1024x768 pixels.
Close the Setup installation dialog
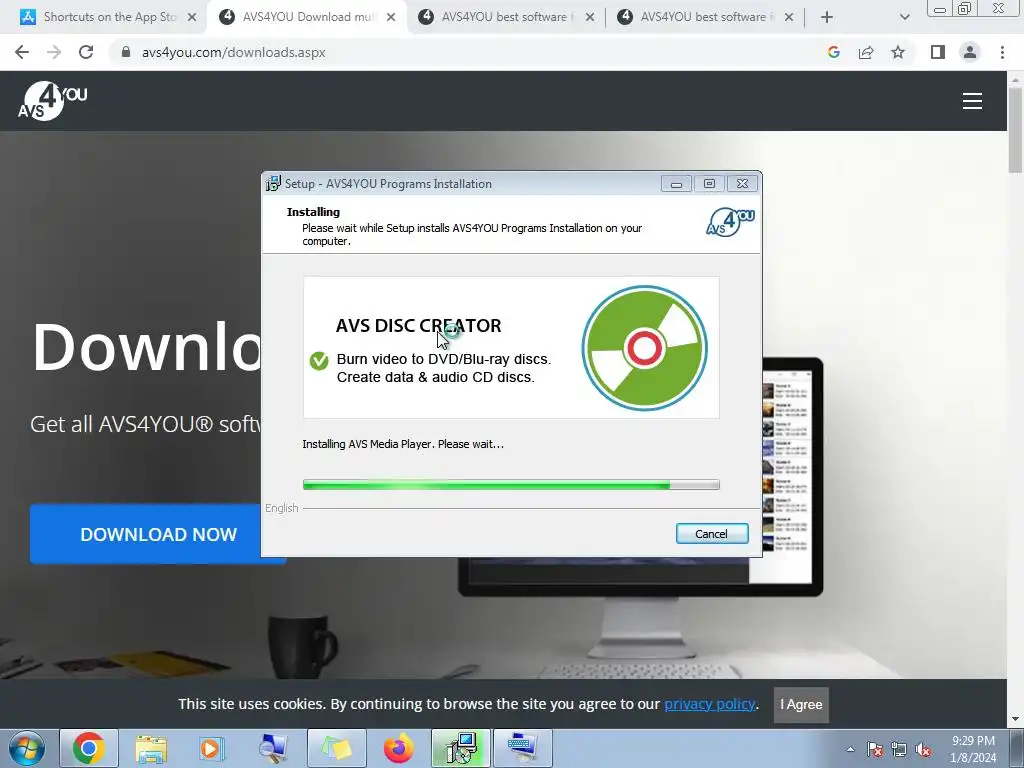coord(743,184)
